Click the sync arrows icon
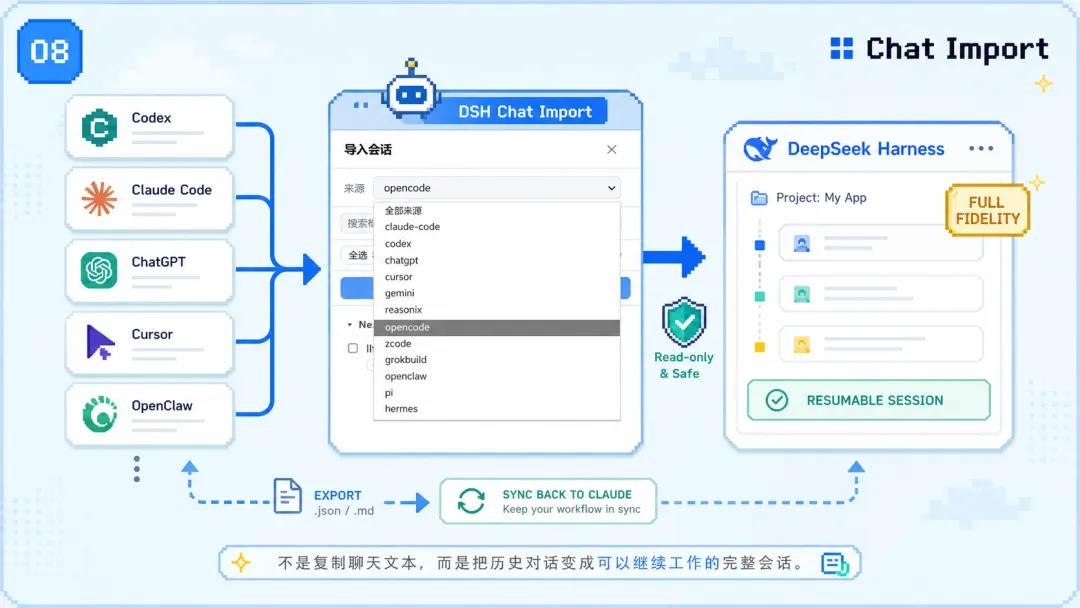 471,501
